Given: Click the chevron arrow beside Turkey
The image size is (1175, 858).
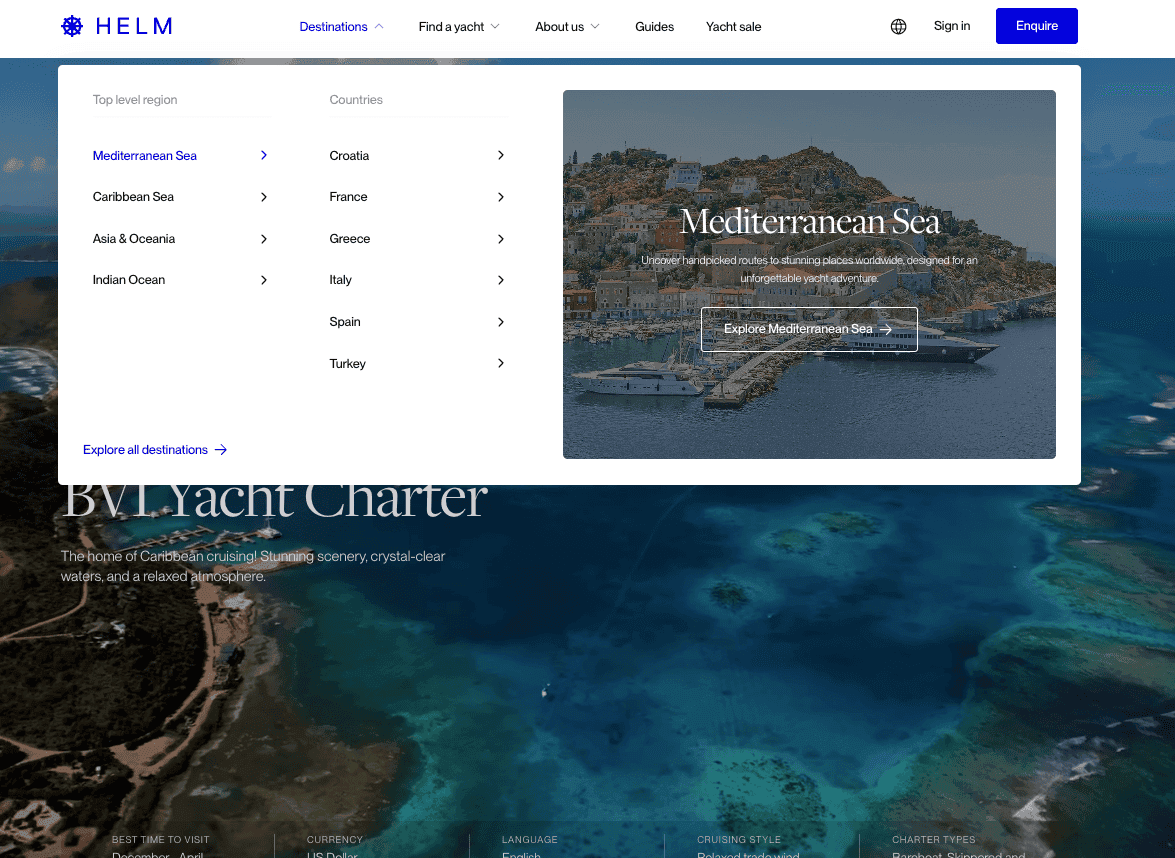Looking at the screenshot, I should (x=501, y=363).
